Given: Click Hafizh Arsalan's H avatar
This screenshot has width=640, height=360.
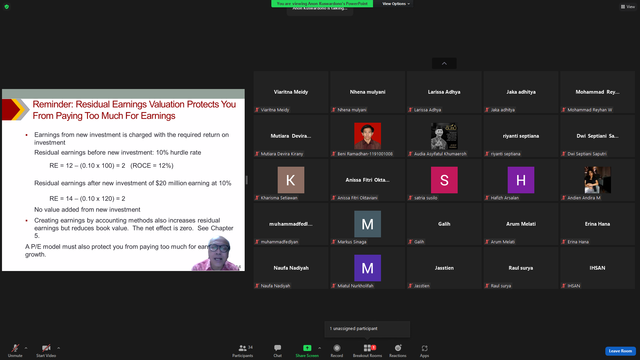Looking at the screenshot, I should click(x=521, y=180).
